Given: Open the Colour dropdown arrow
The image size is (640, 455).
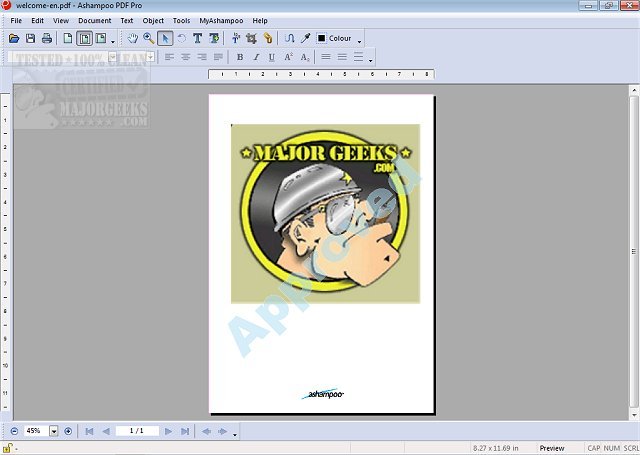Looking at the screenshot, I should click(360, 41).
